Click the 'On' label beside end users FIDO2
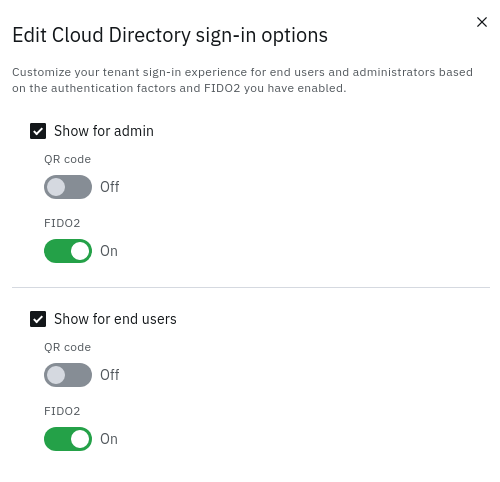The image size is (500, 482). pyautogui.click(x=109, y=439)
